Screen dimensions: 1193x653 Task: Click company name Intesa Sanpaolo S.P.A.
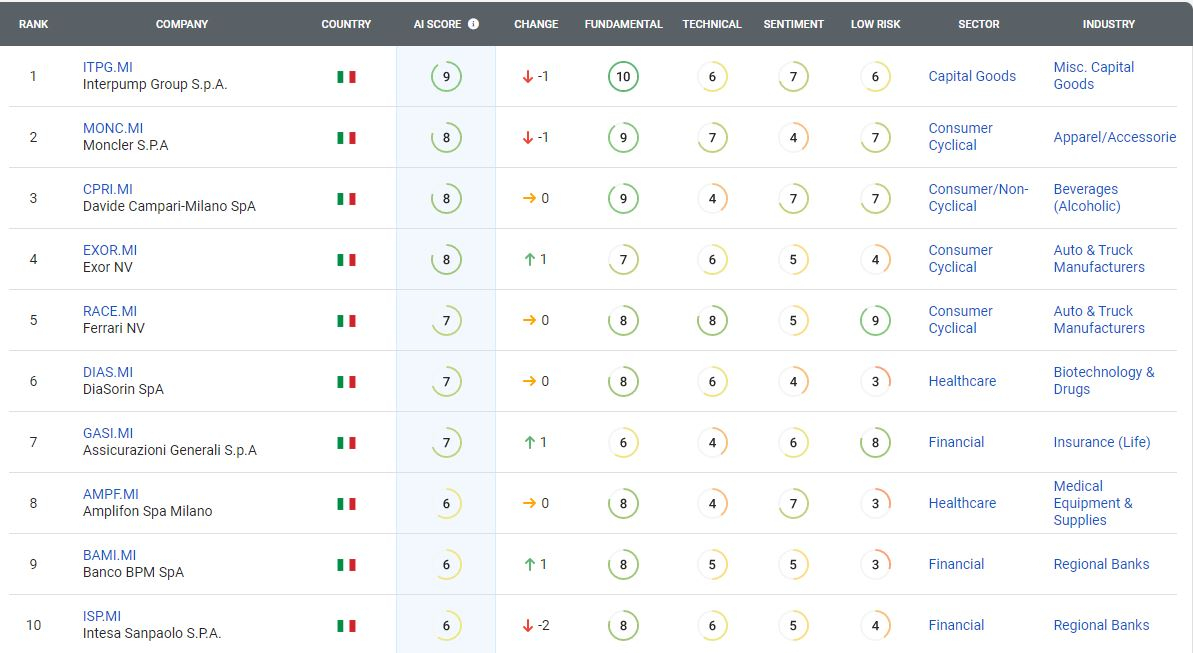(151, 633)
